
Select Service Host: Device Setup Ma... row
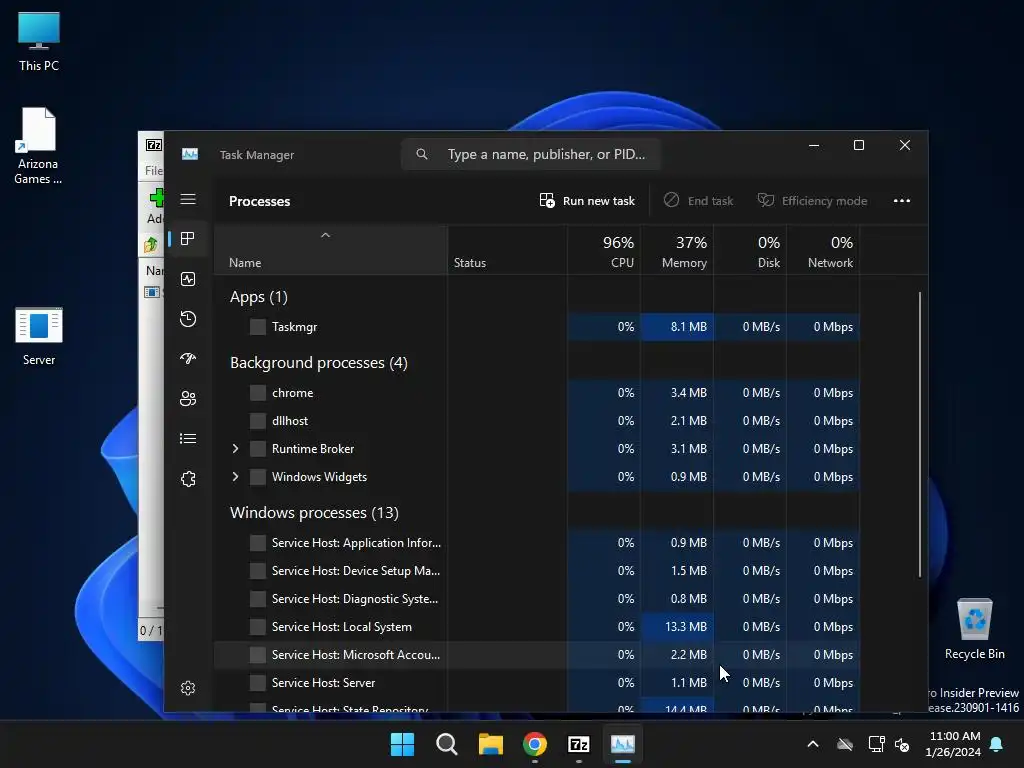click(537, 571)
